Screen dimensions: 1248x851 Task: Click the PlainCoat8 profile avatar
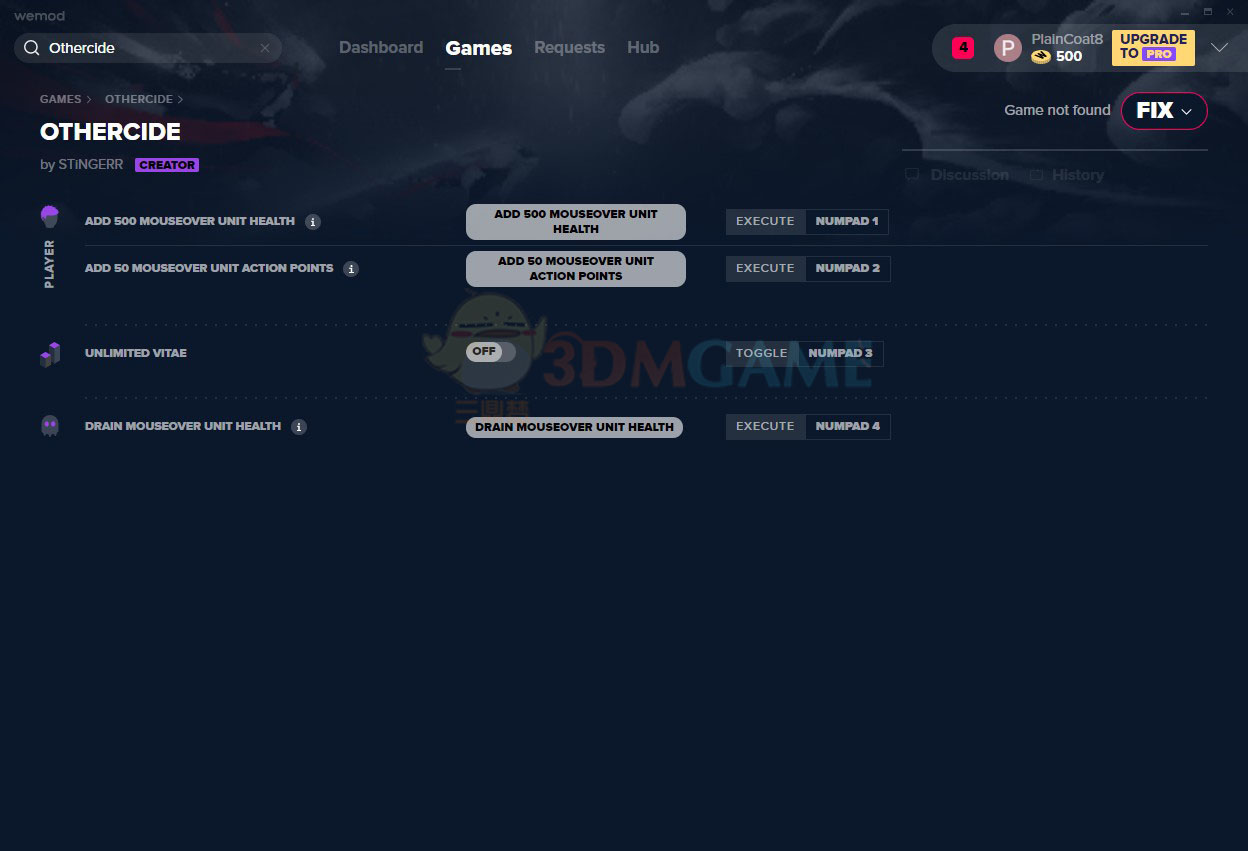(1007, 48)
